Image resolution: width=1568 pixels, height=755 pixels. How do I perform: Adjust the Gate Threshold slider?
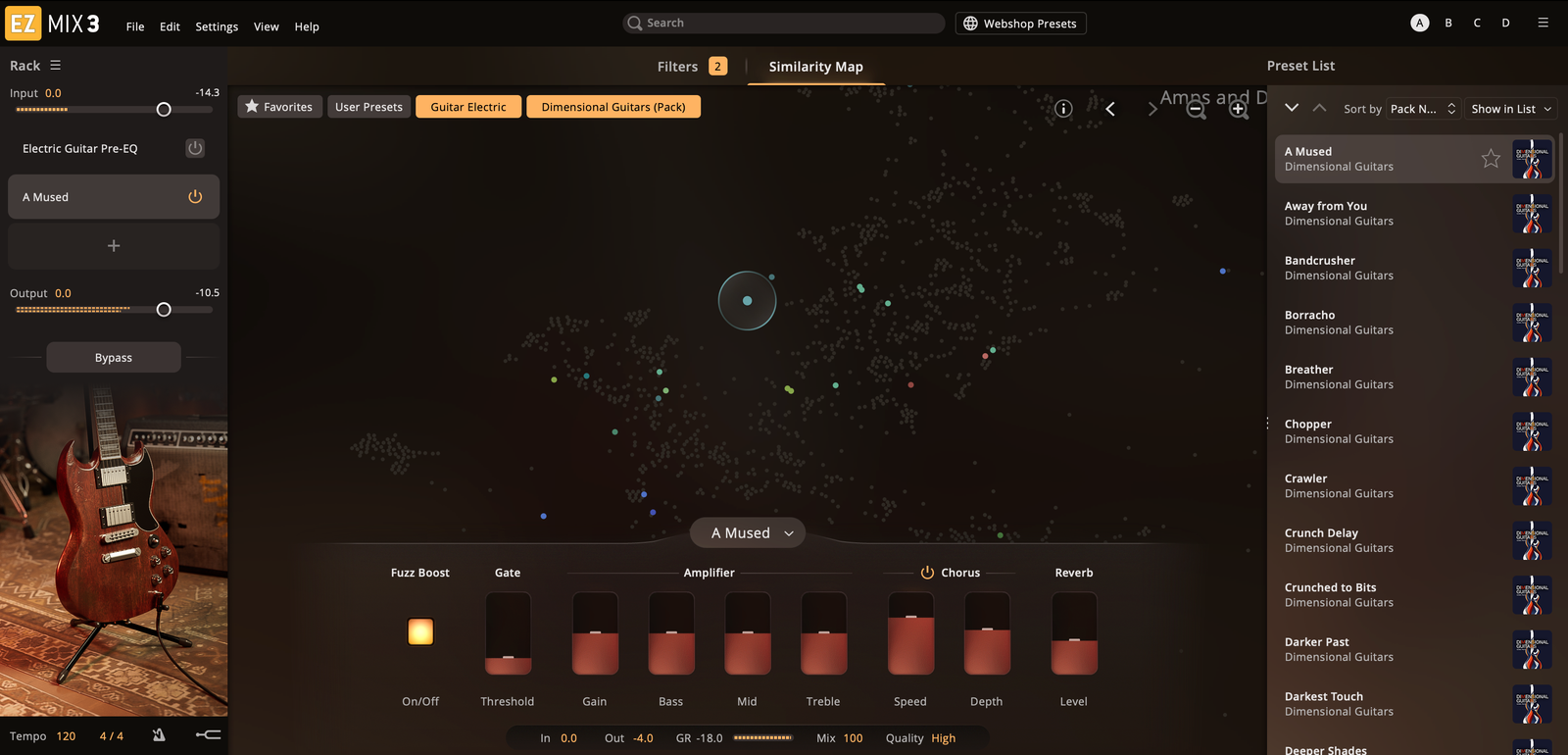click(x=508, y=633)
